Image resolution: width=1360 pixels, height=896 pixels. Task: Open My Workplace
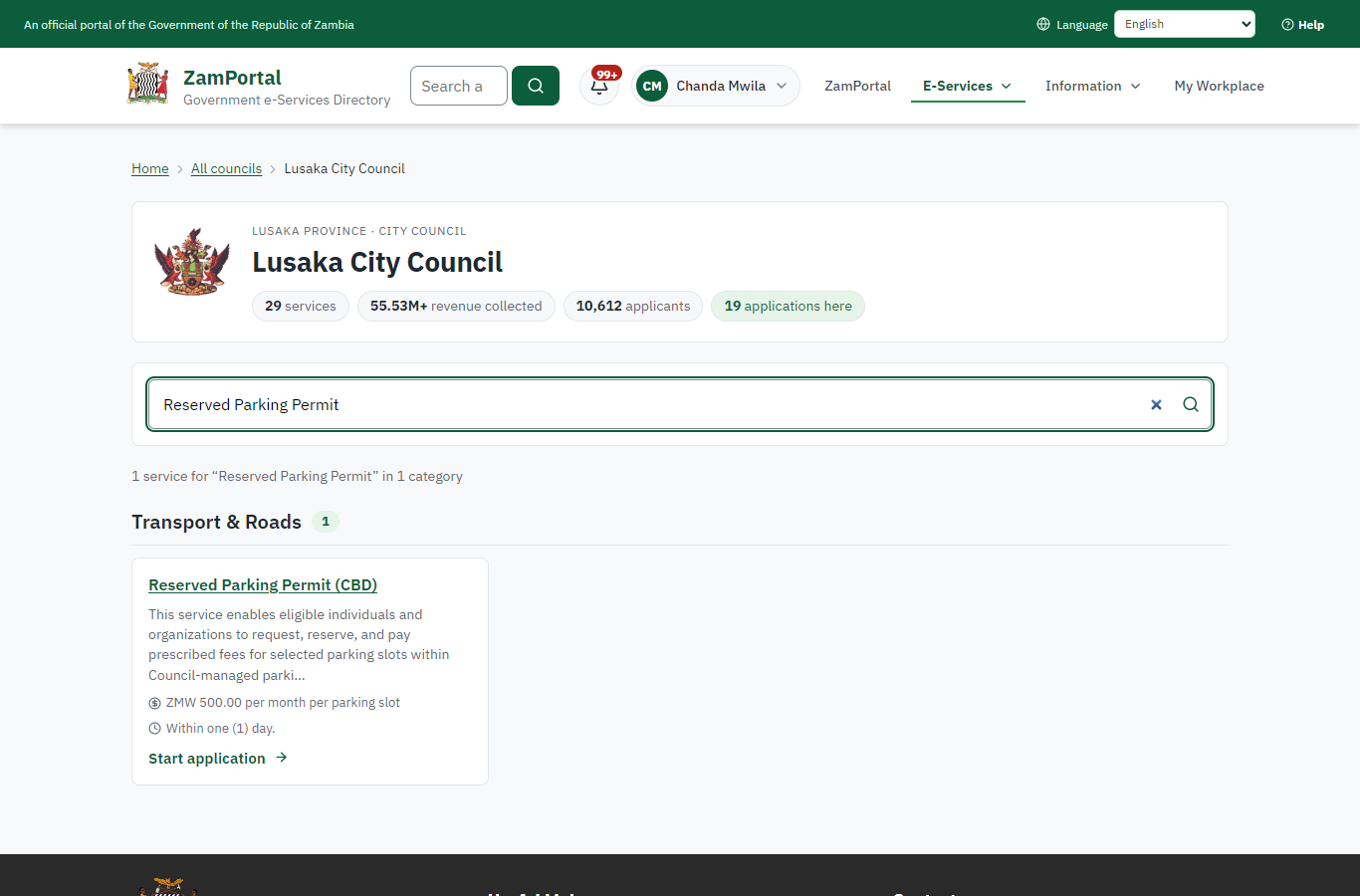pos(1219,86)
